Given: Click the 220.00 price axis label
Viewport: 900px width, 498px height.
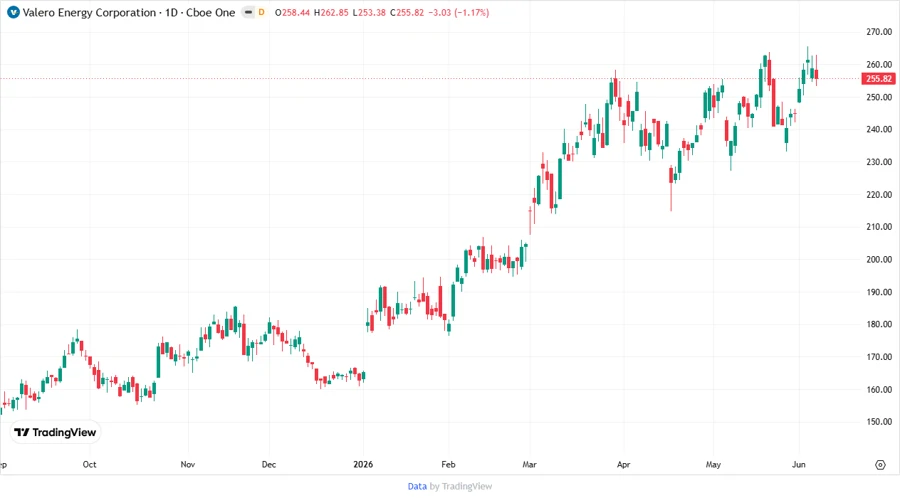Looking at the screenshot, I should [x=879, y=195].
